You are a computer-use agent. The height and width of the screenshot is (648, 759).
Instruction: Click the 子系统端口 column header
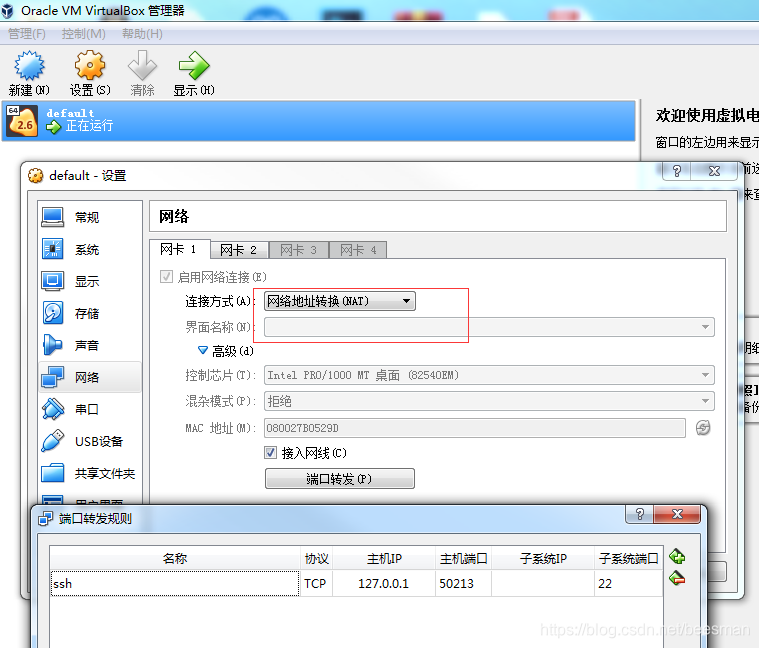[628, 558]
